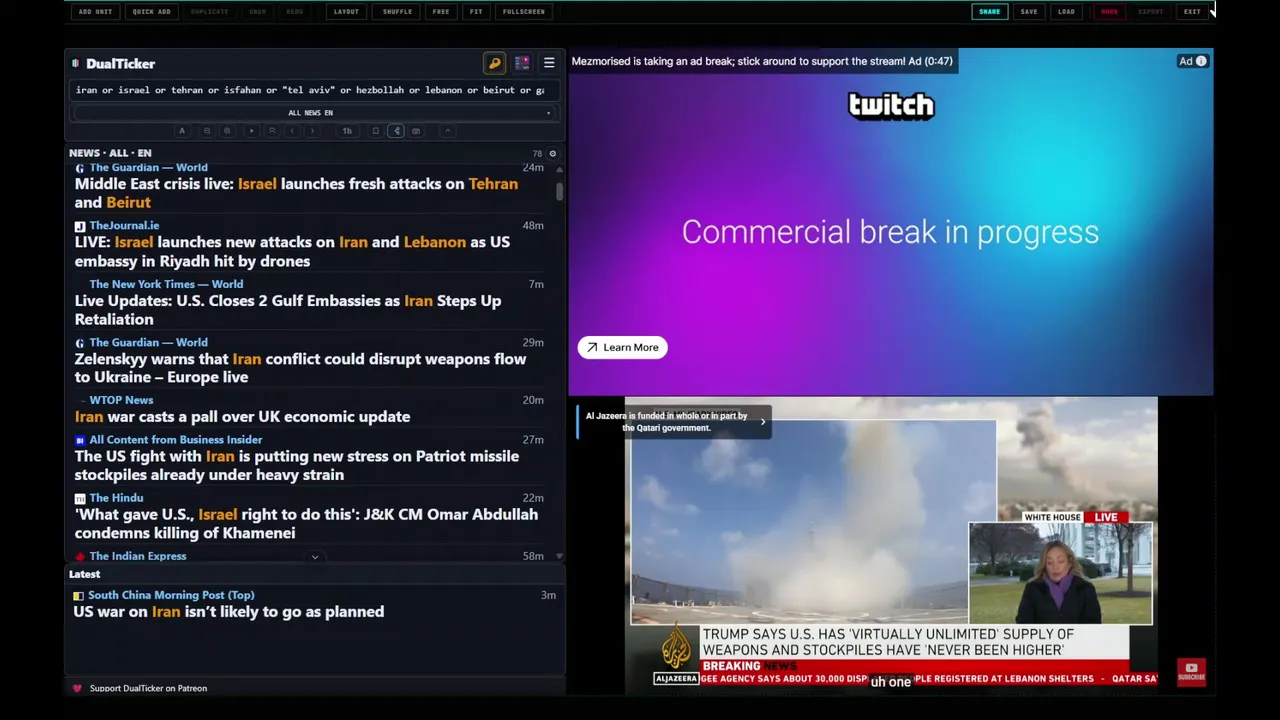The height and width of the screenshot is (720, 1280).
Task: Click the EXPORT button
Action: [1151, 12]
